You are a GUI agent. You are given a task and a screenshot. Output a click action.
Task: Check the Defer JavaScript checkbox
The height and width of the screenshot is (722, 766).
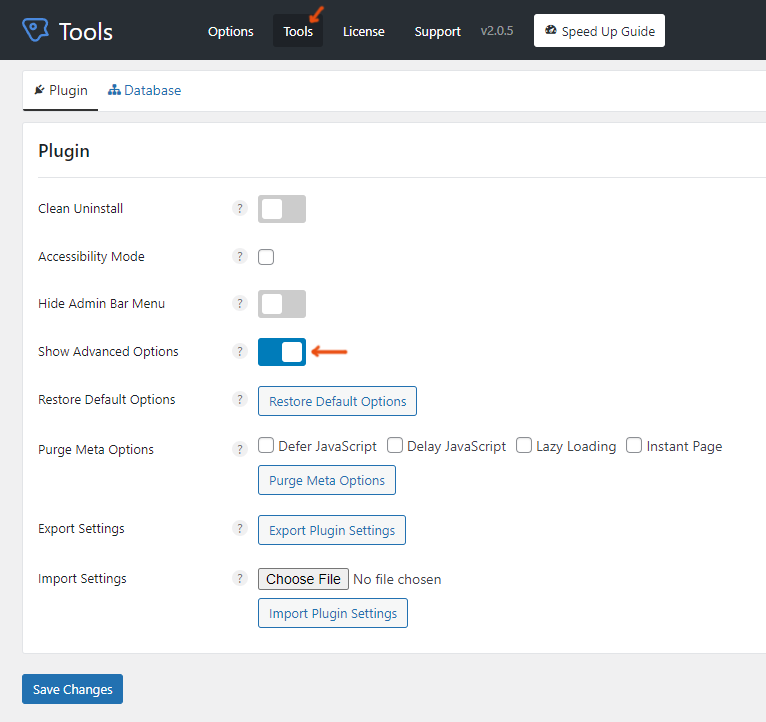266,446
